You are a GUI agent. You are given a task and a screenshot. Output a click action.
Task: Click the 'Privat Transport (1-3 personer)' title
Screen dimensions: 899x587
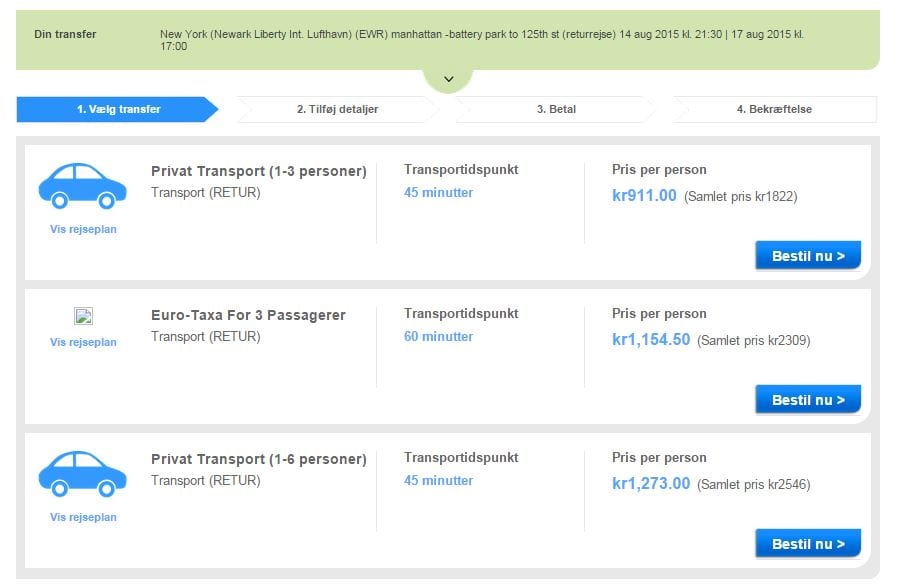click(258, 171)
